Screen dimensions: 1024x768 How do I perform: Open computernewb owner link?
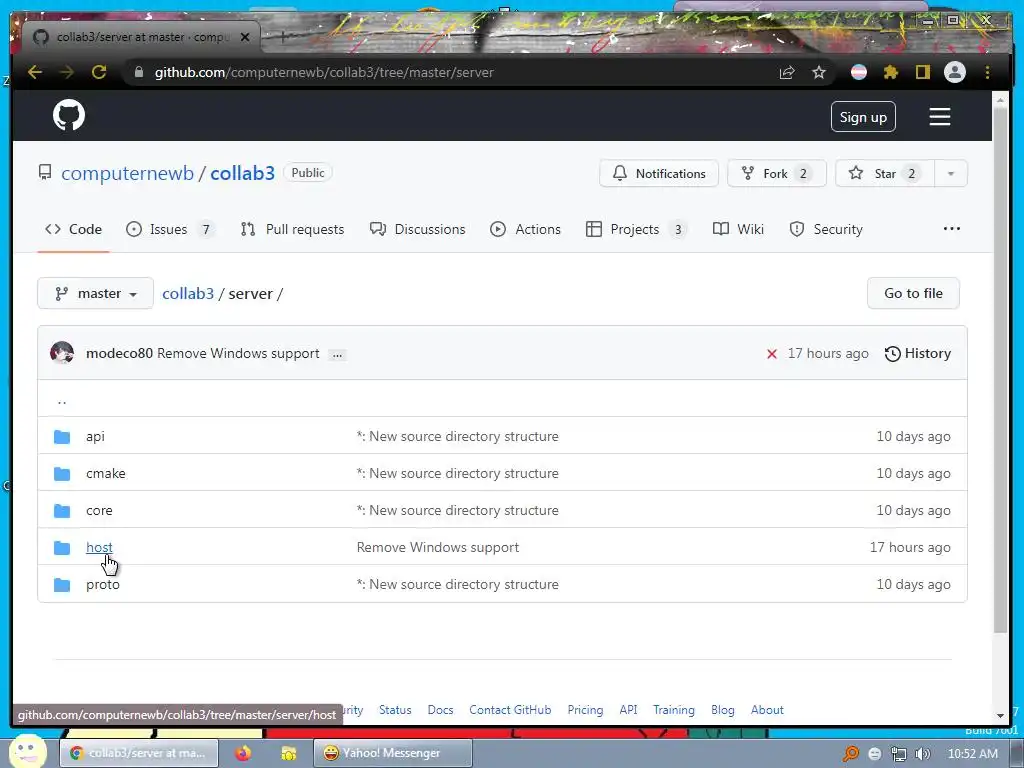click(x=127, y=173)
